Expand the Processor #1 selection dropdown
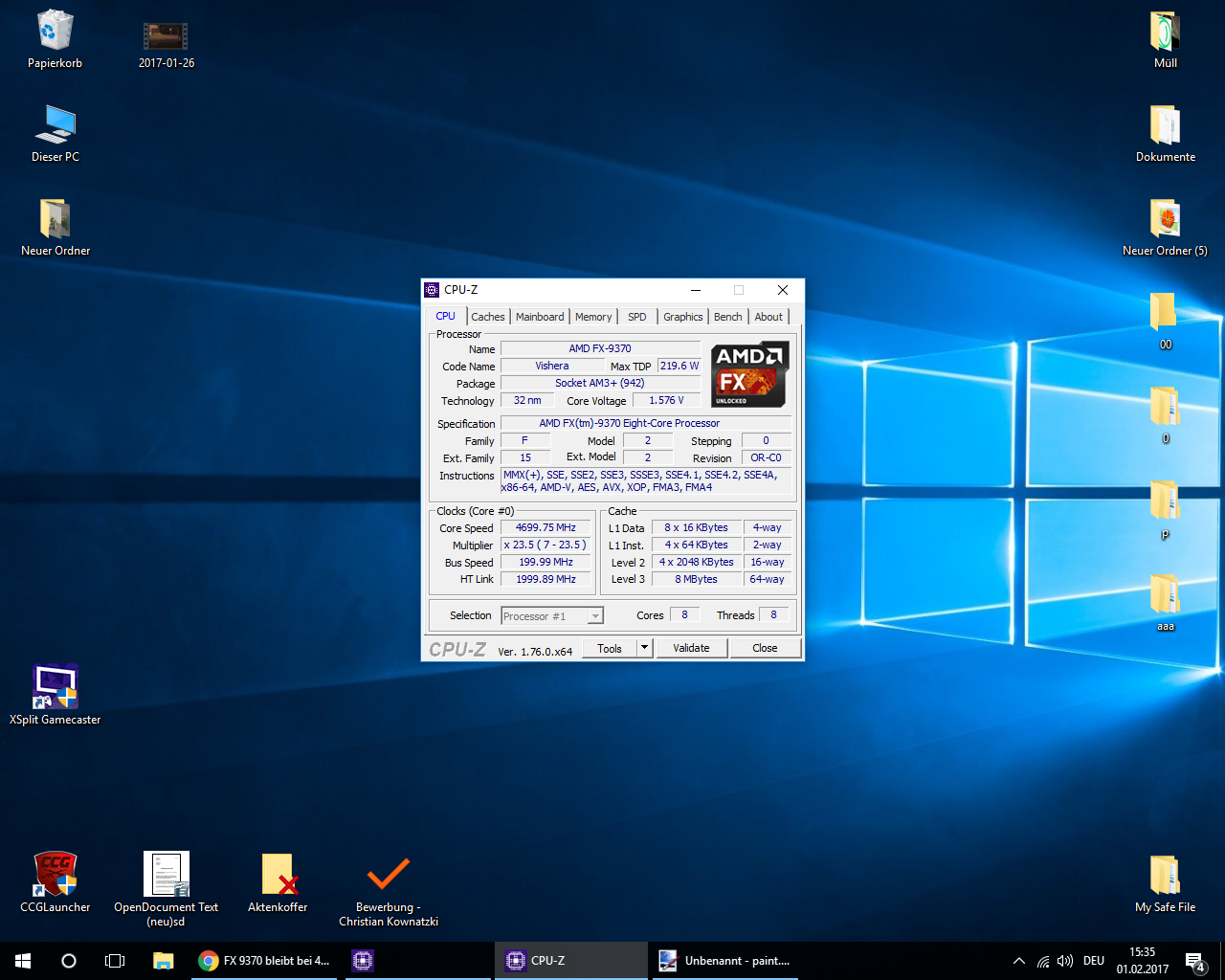This screenshot has width=1225, height=980. (x=595, y=616)
